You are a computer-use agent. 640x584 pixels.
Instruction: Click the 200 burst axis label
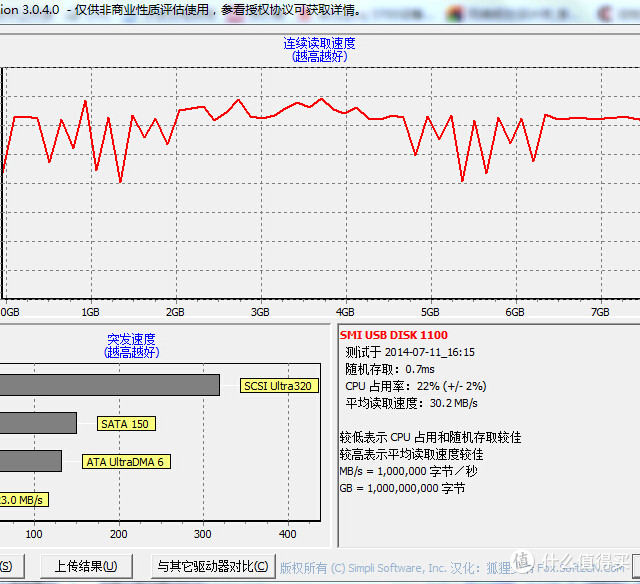pyautogui.click(x=118, y=534)
